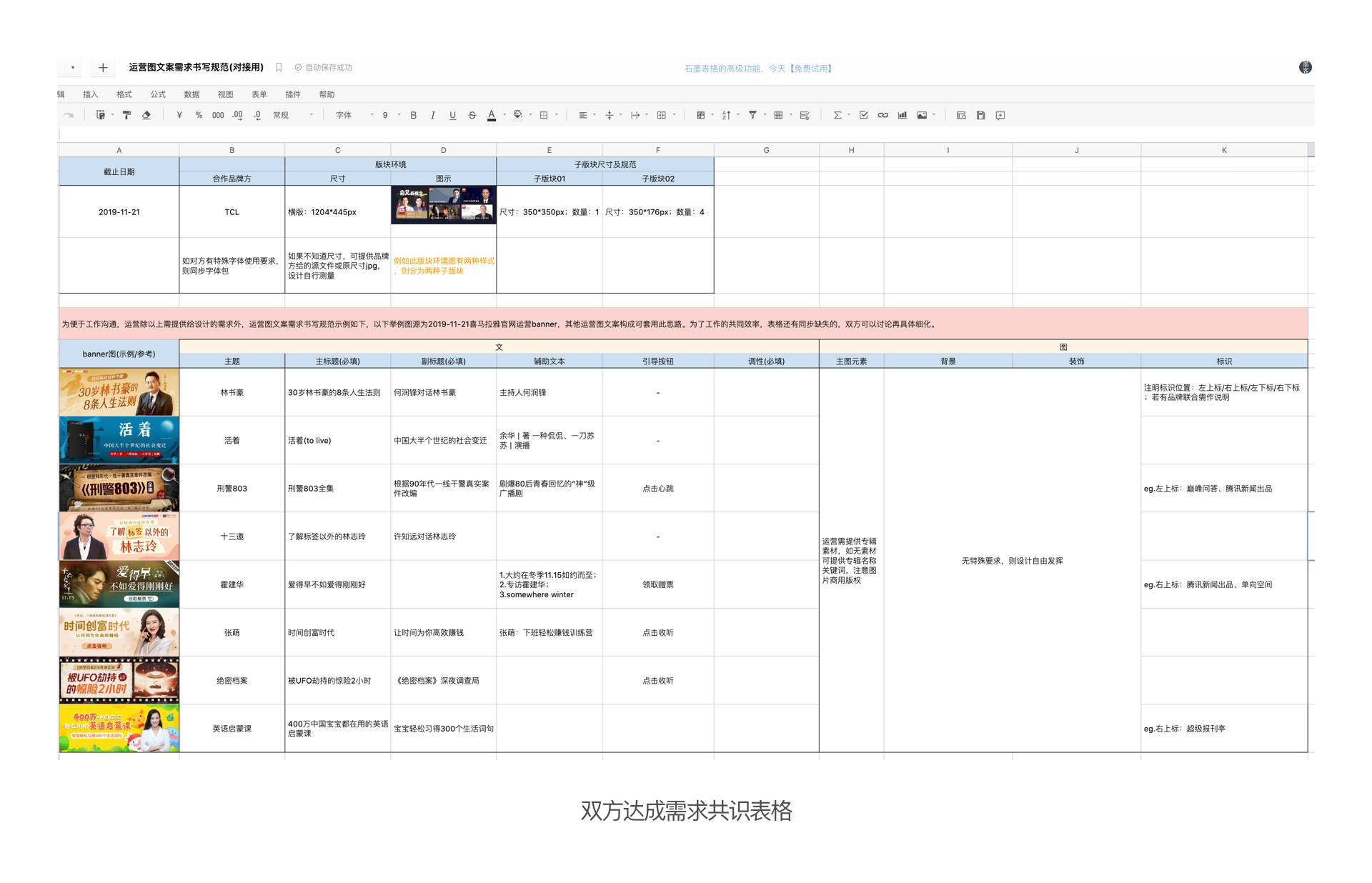Select the 林书豪 banner thumbnail image

[x=119, y=392]
